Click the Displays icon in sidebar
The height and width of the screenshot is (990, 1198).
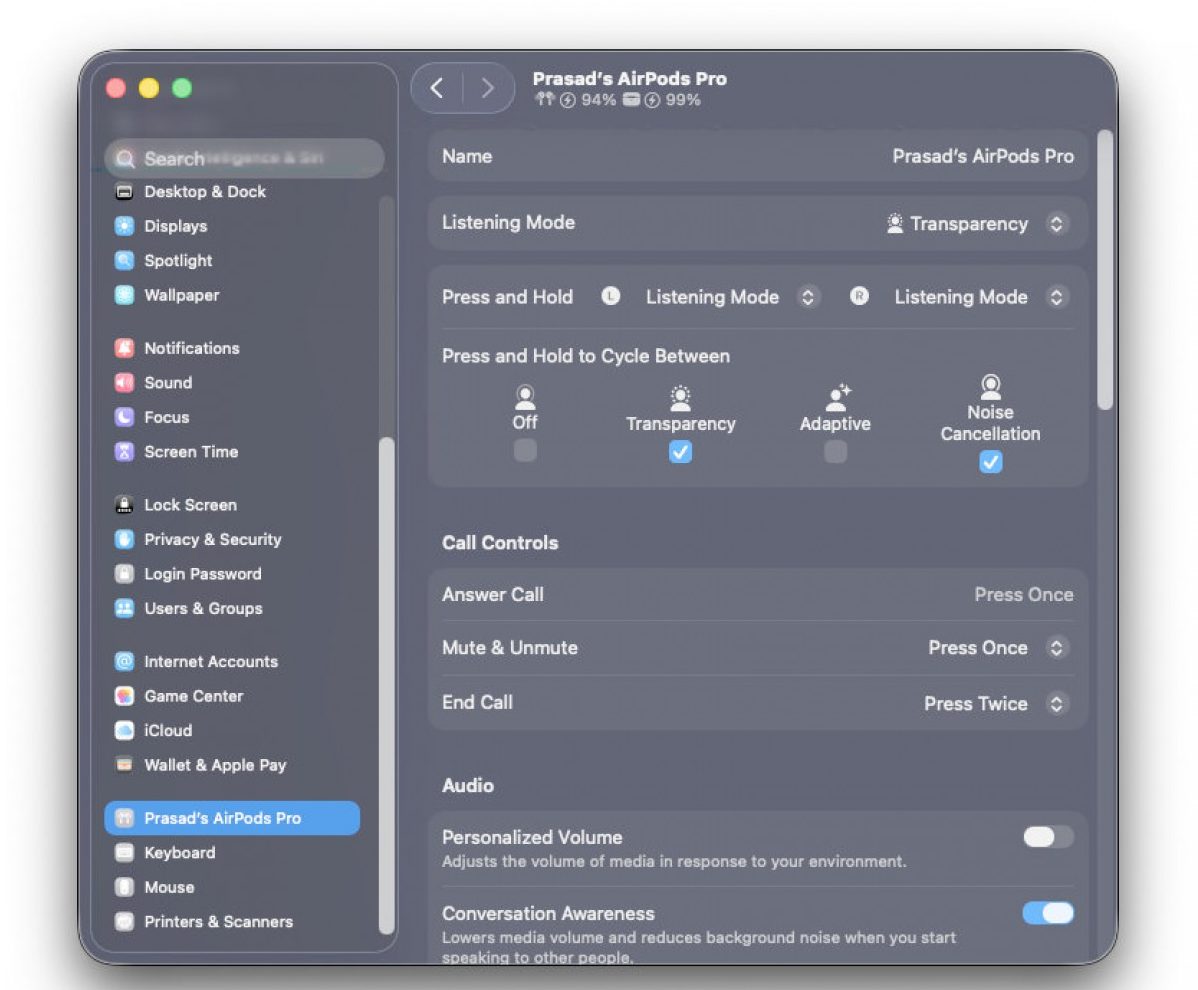coord(124,226)
